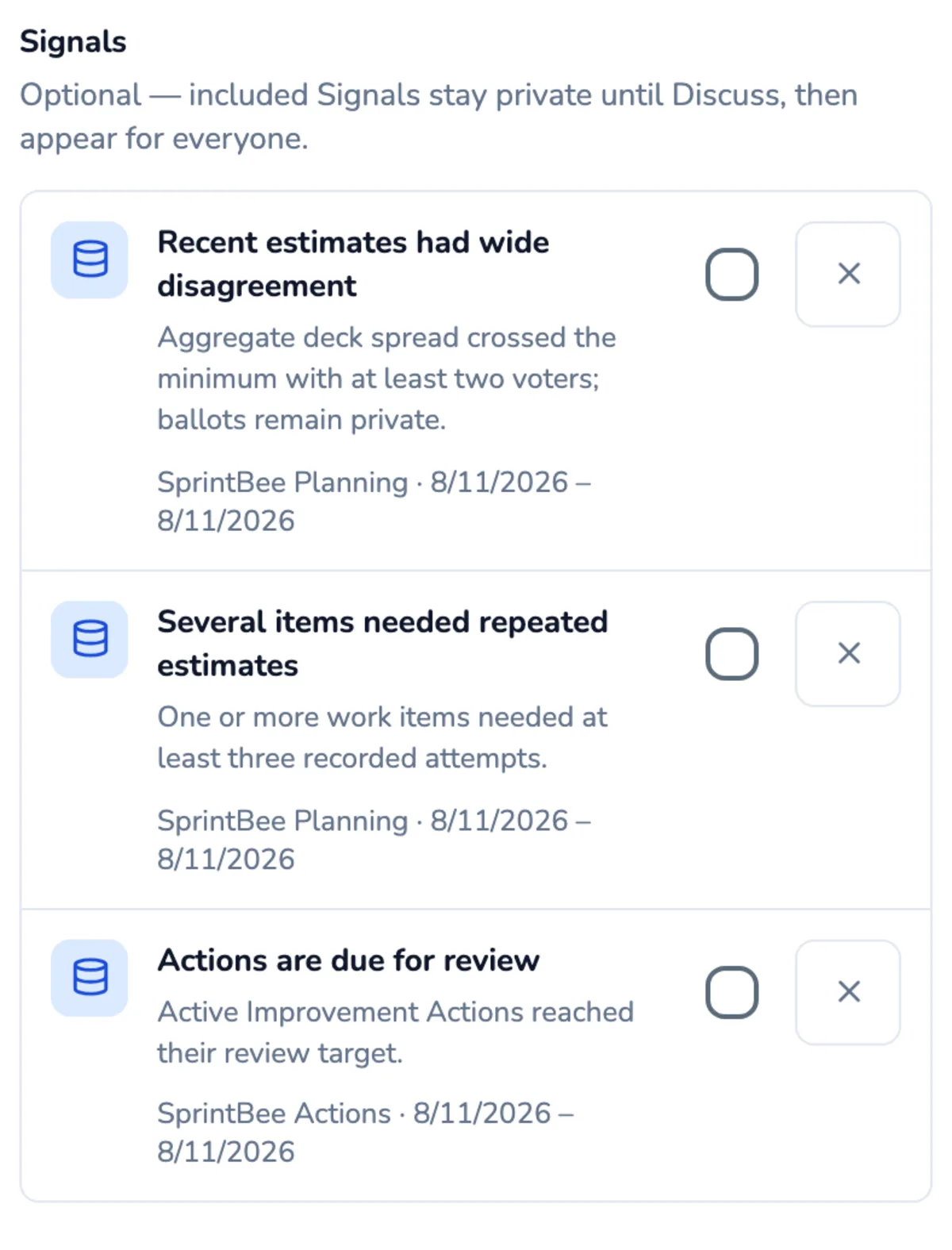Screen dimensions: 952x1250
Task: Click the SprintBee Actions source line
Action: (365, 1133)
